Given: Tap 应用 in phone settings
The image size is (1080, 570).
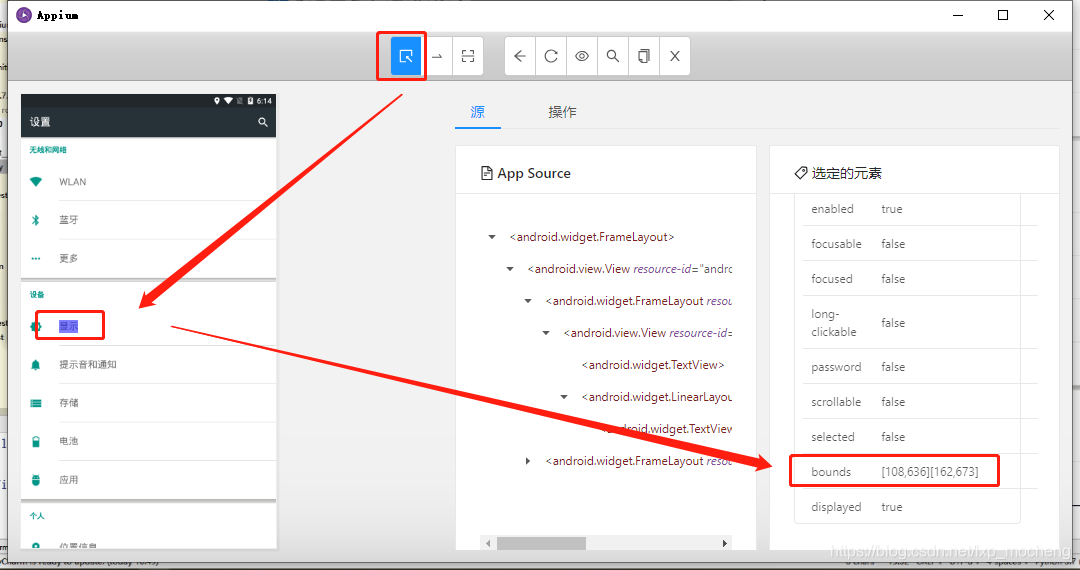Looking at the screenshot, I should click(68, 480).
